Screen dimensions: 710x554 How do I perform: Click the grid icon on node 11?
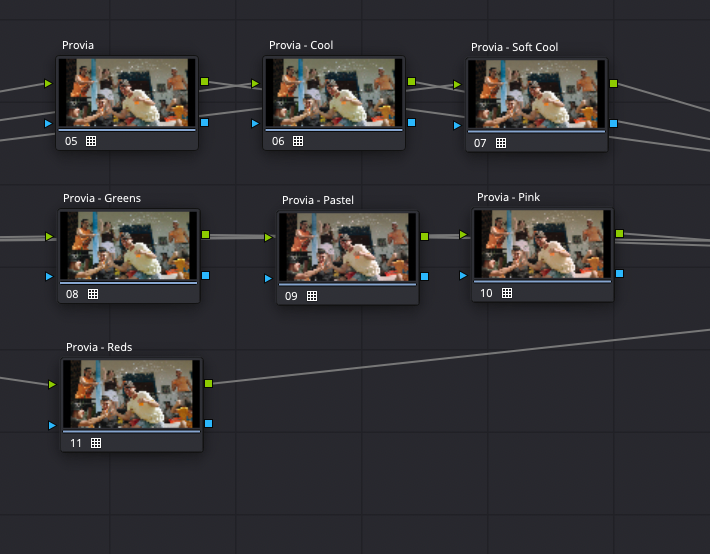pos(96,442)
